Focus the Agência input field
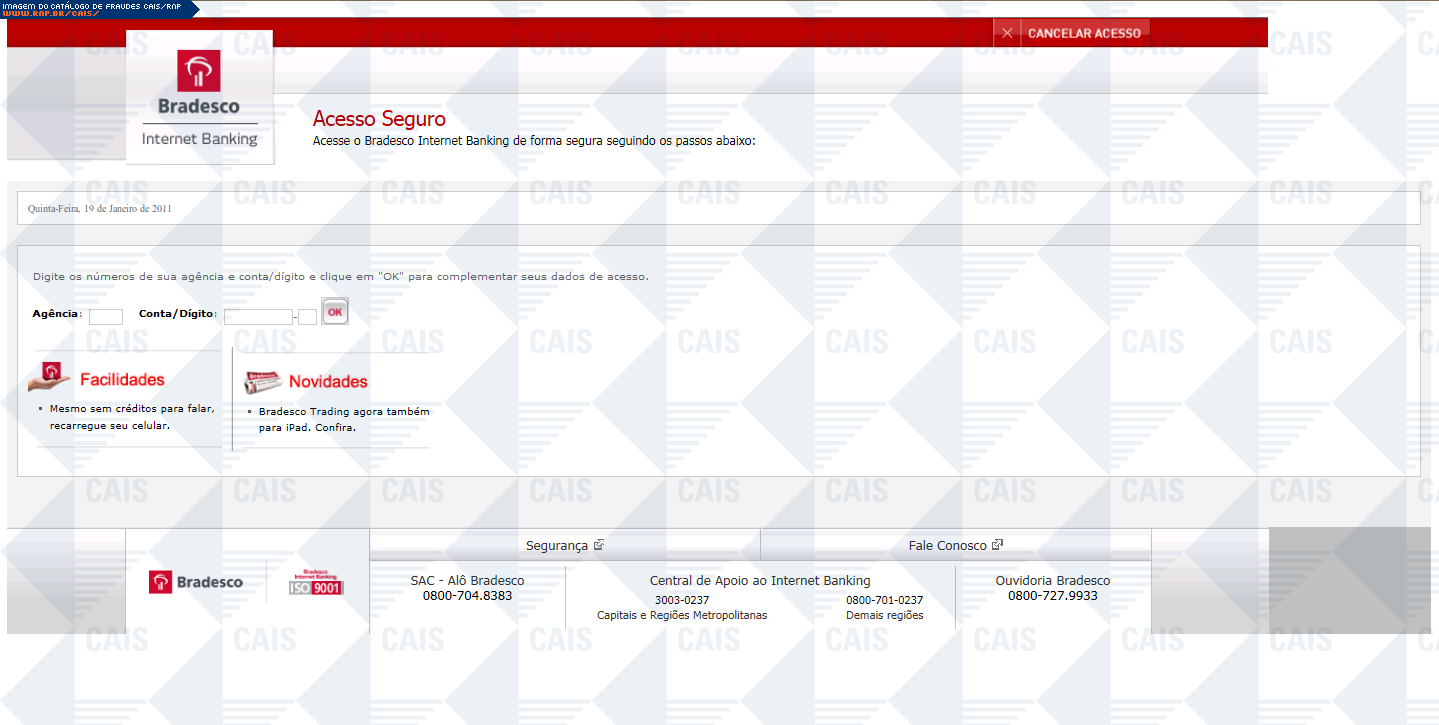The image size is (1439, 725). tap(106, 316)
